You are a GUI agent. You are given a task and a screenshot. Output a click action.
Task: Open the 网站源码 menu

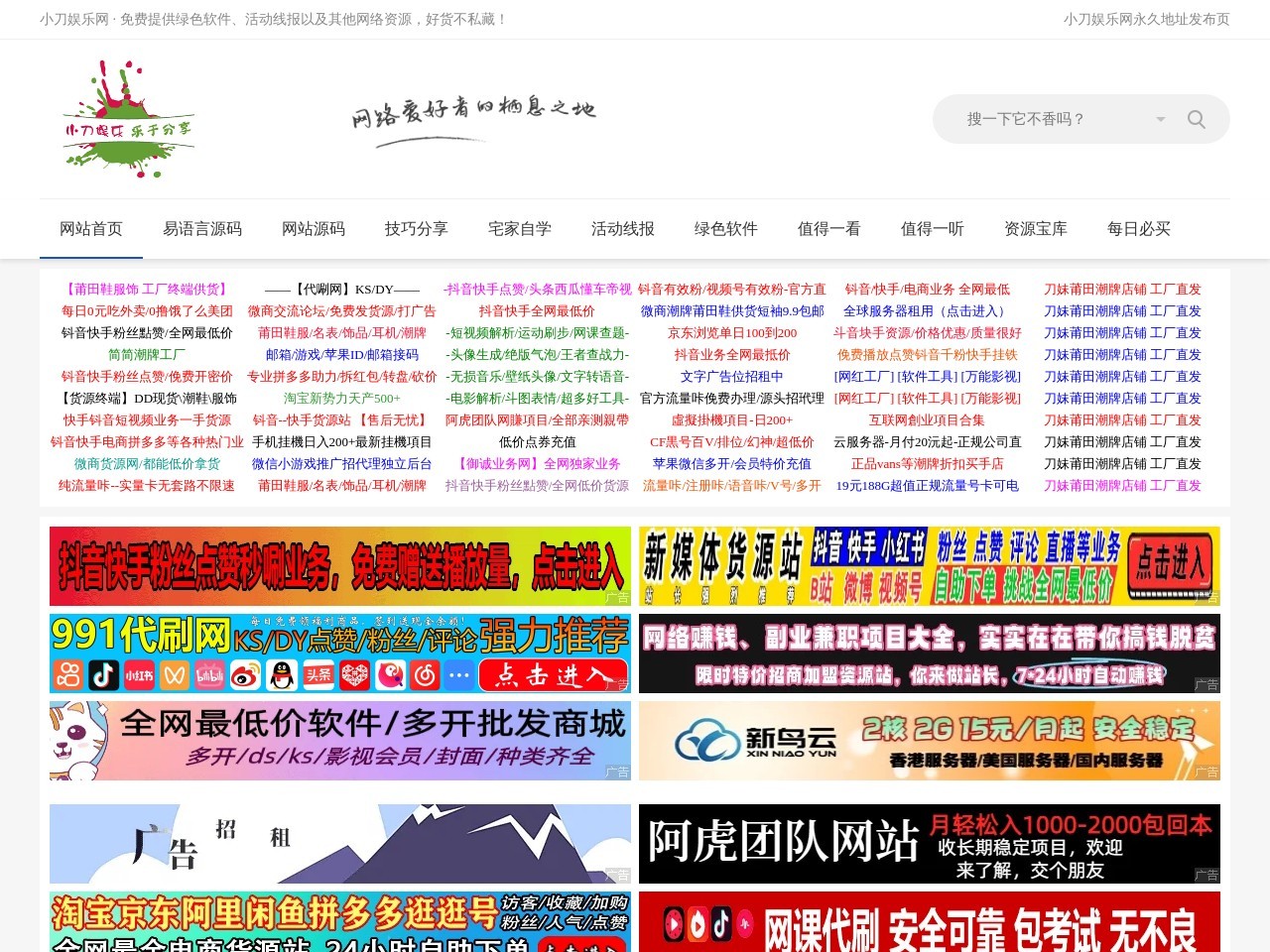pyautogui.click(x=314, y=228)
